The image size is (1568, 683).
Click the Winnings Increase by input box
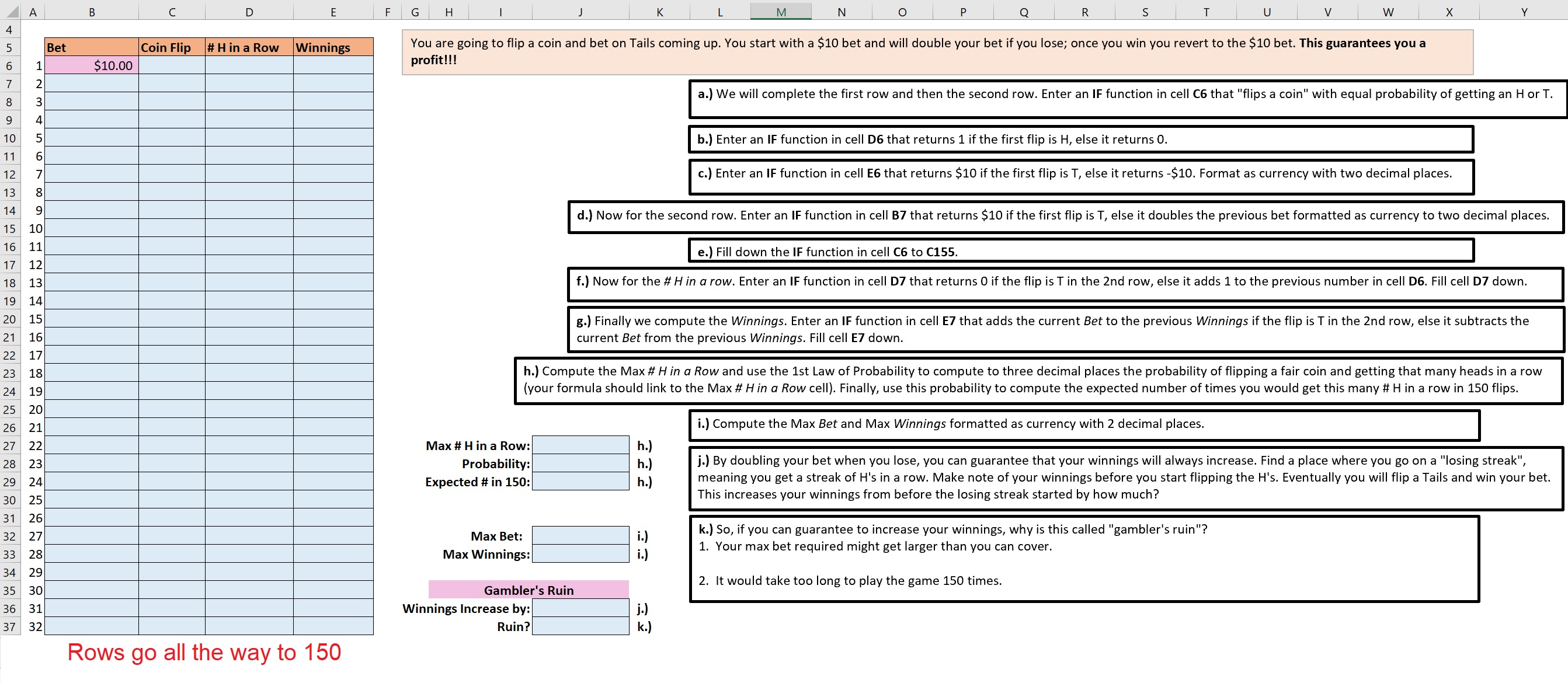(x=579, y=608)
